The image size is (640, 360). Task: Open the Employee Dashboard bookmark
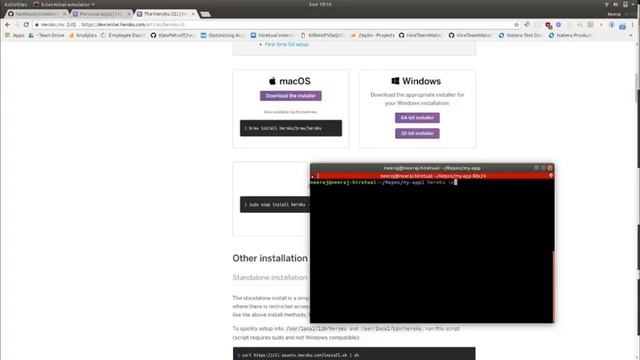pyautogui.click(x=123, y=36)
